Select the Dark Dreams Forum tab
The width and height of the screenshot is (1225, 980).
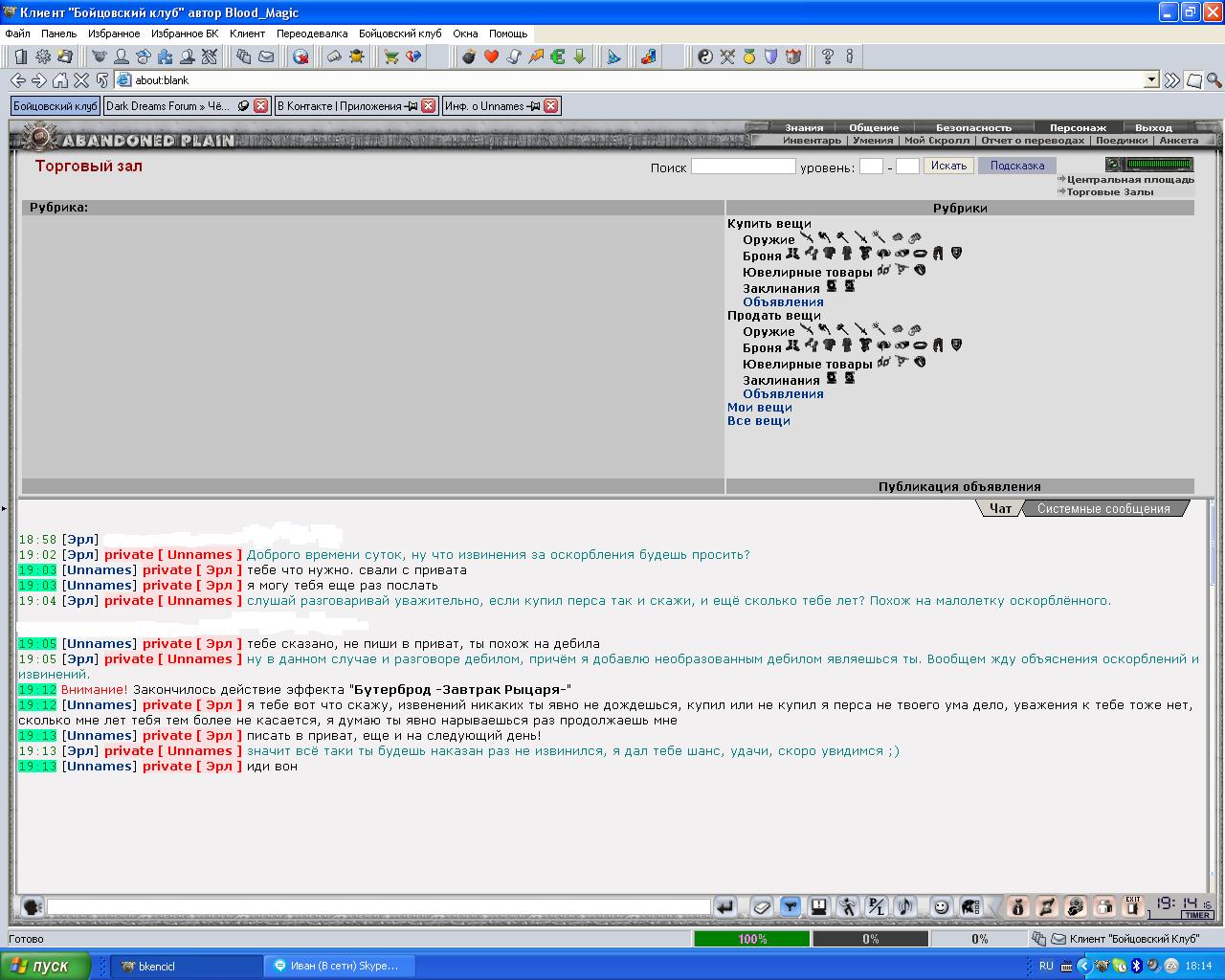point(168,106)
